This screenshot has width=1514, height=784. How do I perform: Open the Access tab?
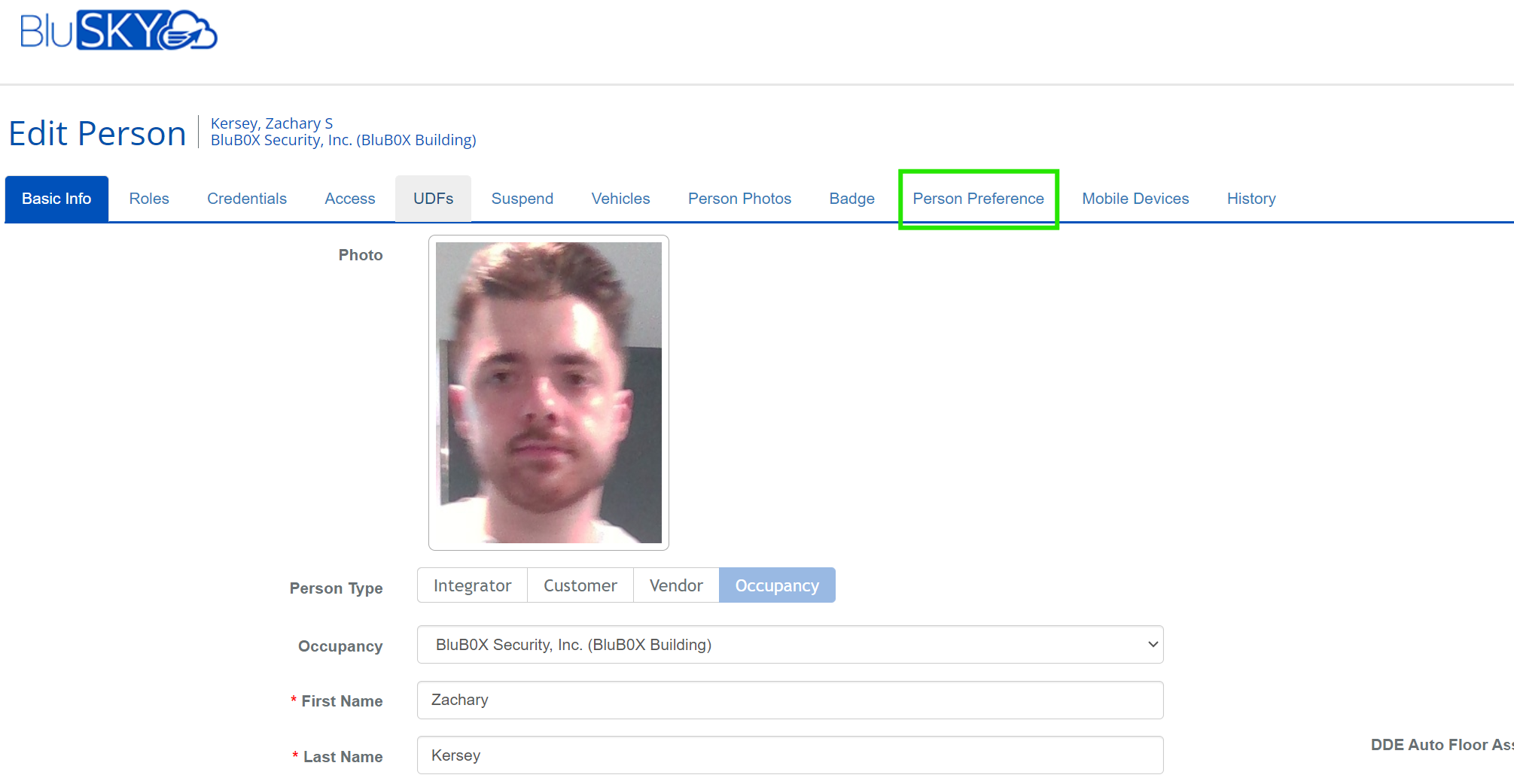(x=349, y=199)
